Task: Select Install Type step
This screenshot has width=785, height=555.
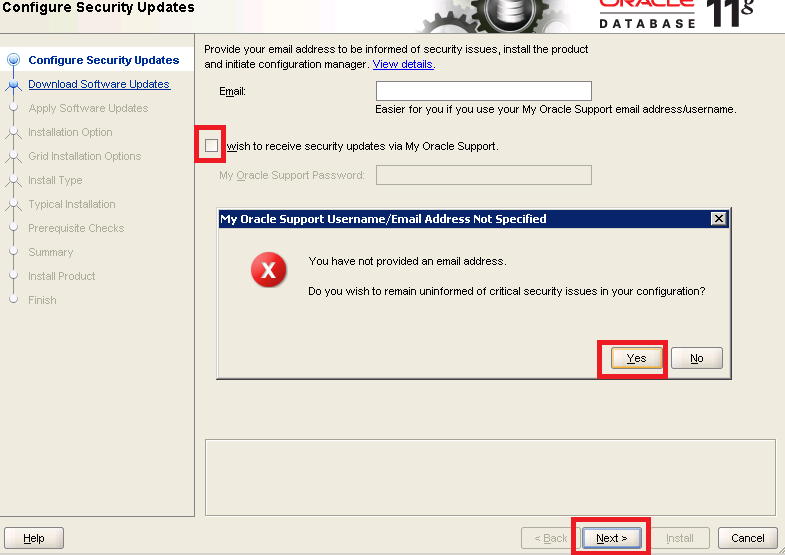Action: [55, 180]
